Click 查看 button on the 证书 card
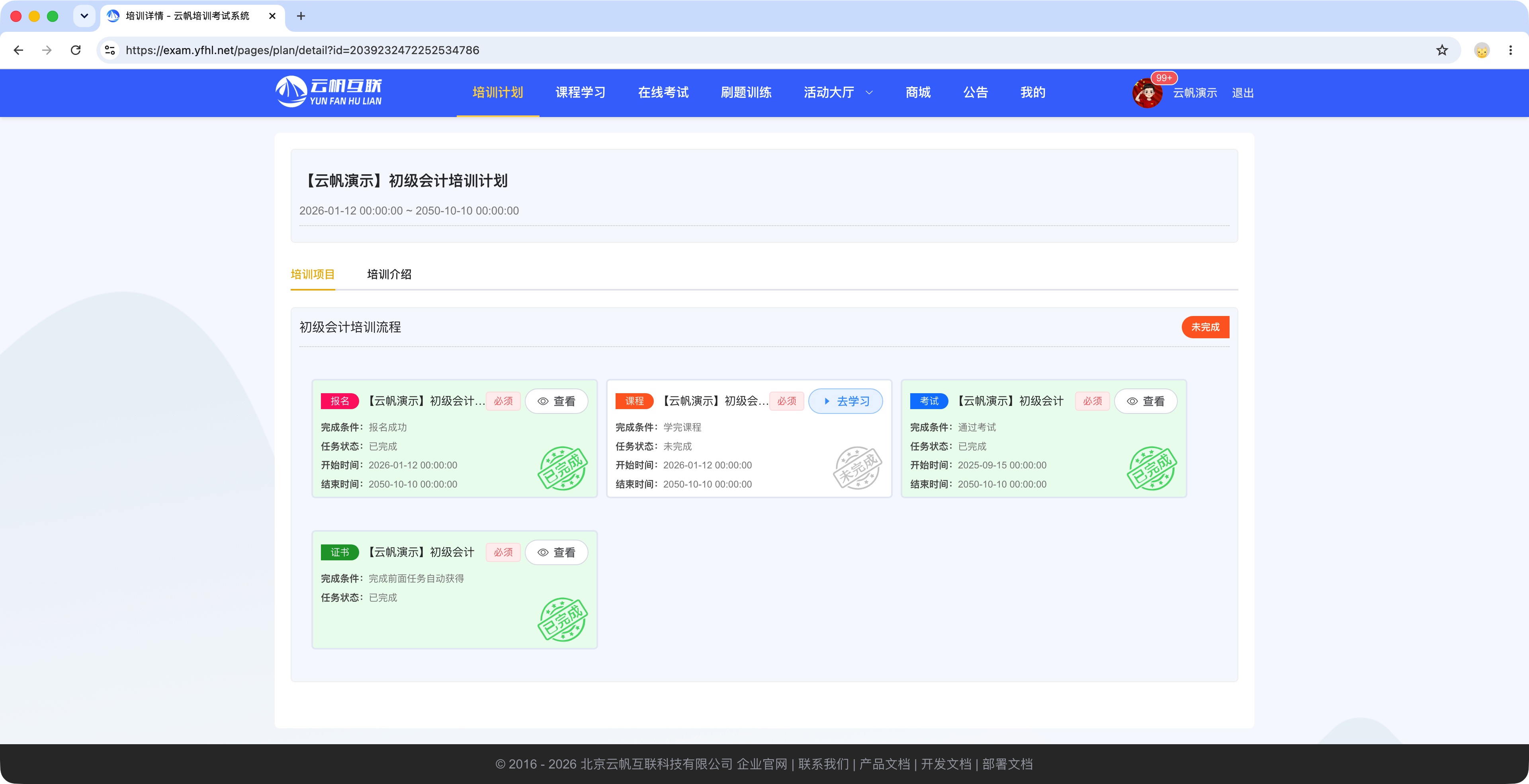Image resolution: width=1529 pixels, height=784 pixels. [x=556, y=553]
